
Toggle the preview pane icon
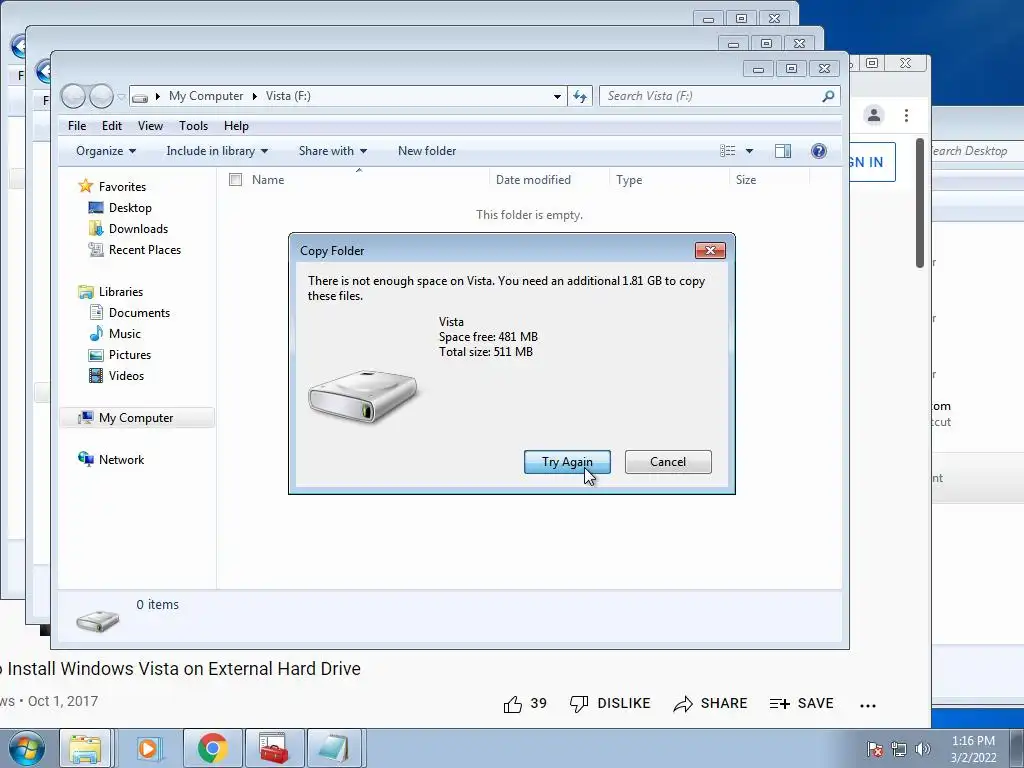click(782, 151)
